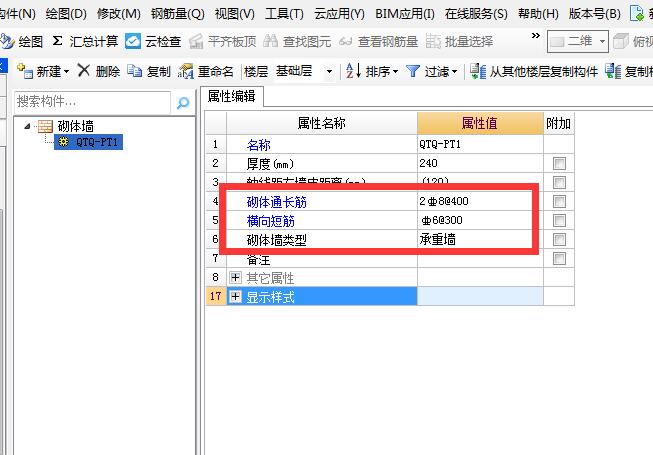Select the 属性编辑 tab
653x455 pixels.
tap(232, 96)
